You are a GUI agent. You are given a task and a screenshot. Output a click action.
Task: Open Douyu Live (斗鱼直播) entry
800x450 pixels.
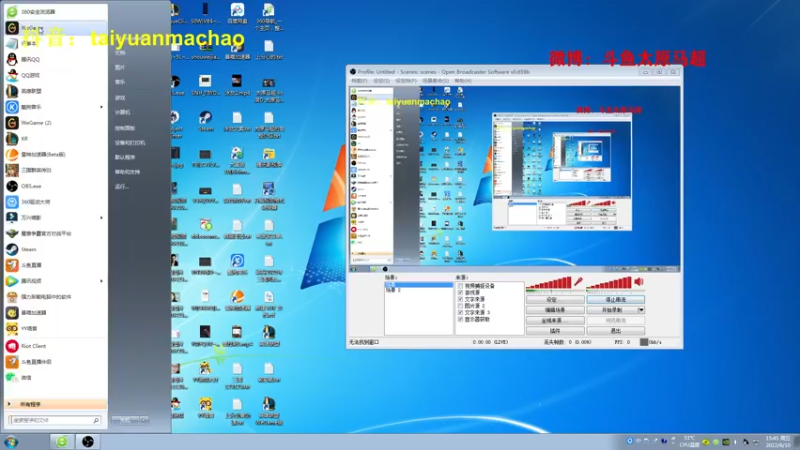55,265
